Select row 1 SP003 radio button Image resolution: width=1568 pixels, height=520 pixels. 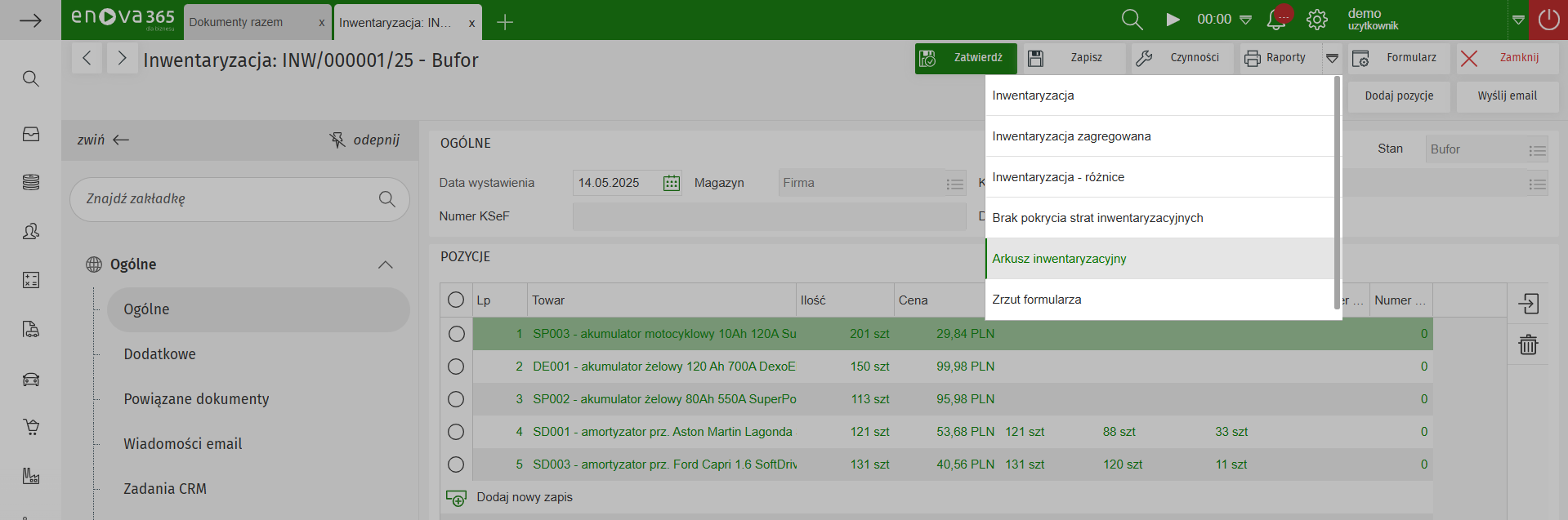click(x=456, y=334)
